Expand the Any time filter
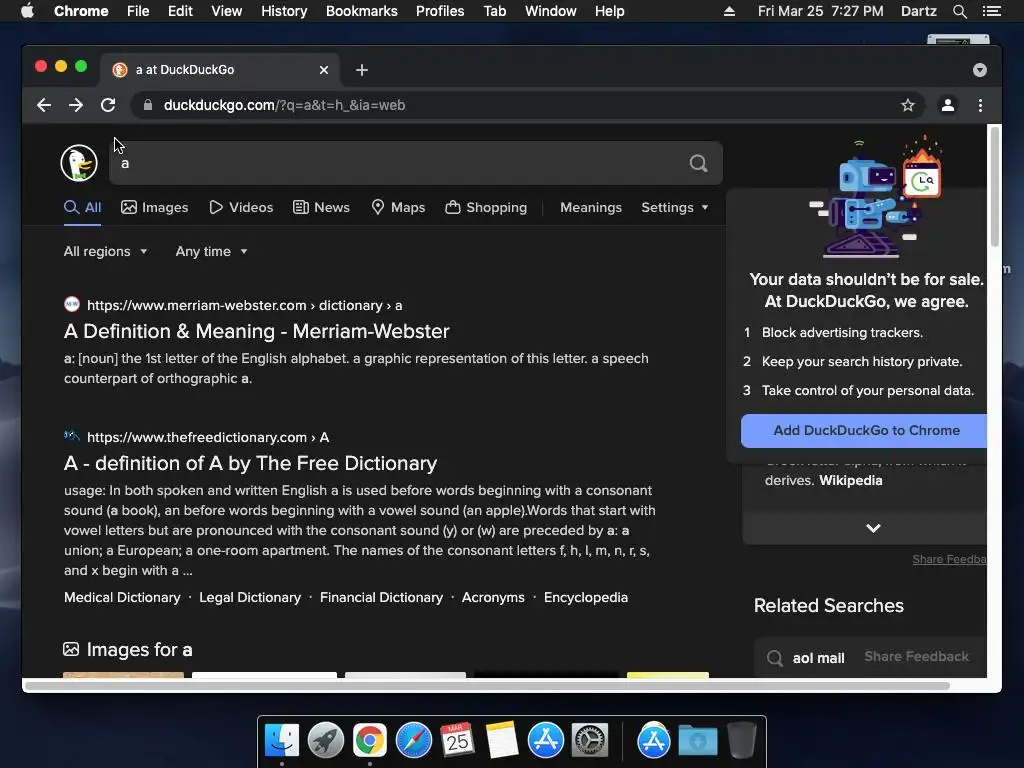The width and height of the screenshot is (1024, 768). (x=212, y=251)
